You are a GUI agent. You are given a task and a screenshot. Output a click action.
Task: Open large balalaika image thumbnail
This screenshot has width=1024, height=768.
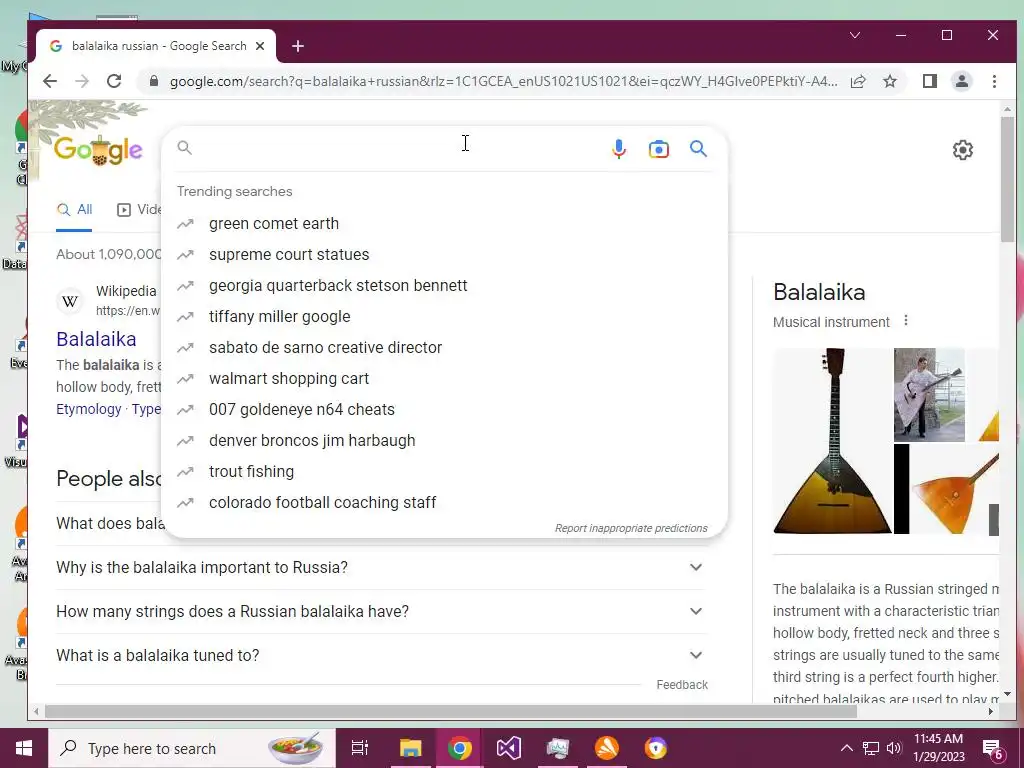pyautogui.click(x=832, y=441)
